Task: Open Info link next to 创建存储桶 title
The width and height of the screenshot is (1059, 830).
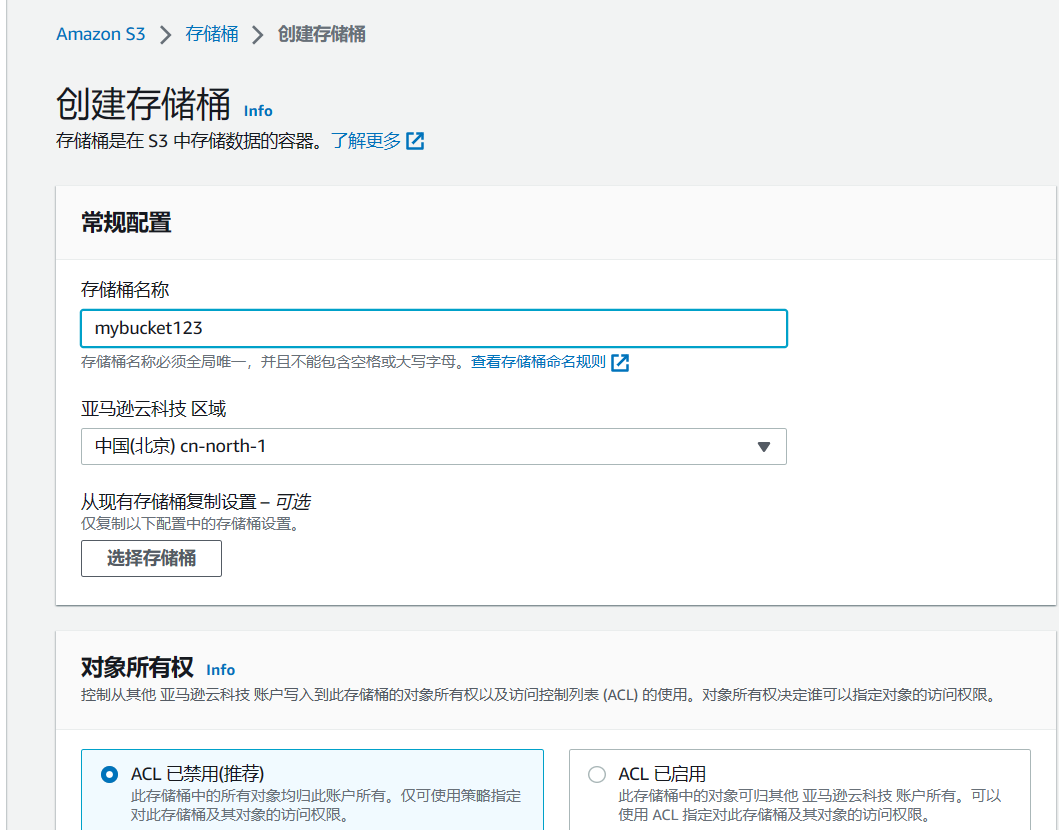Action: (258, 111)
